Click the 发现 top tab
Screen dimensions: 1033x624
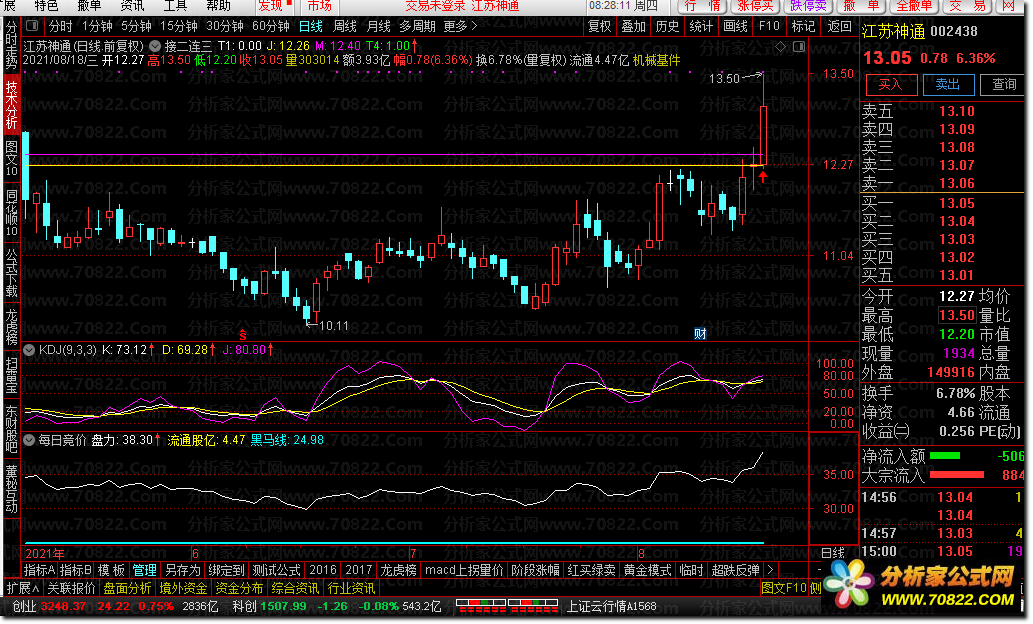[x=271, y=7]
